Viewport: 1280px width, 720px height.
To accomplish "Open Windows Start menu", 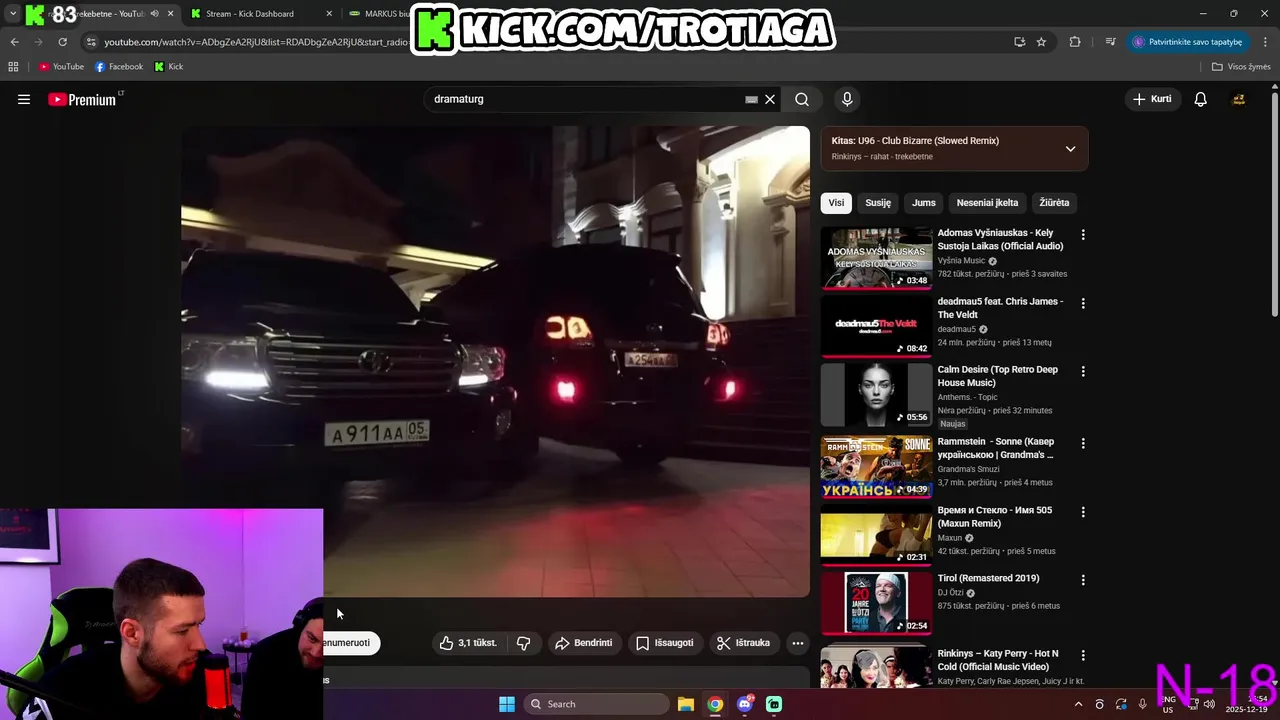I will 507,704.
